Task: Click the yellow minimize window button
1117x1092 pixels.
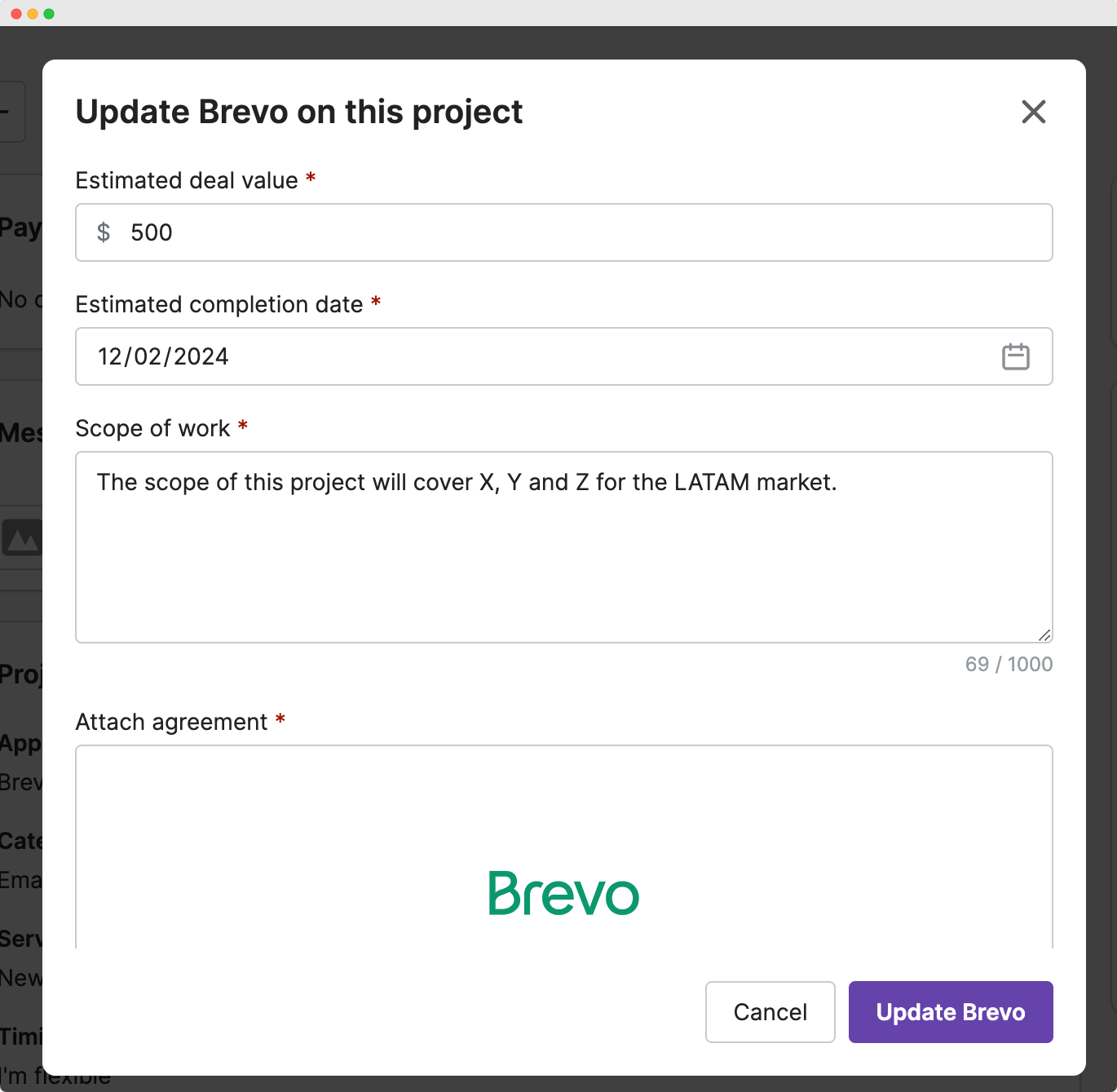Action: tap(33, 14)
